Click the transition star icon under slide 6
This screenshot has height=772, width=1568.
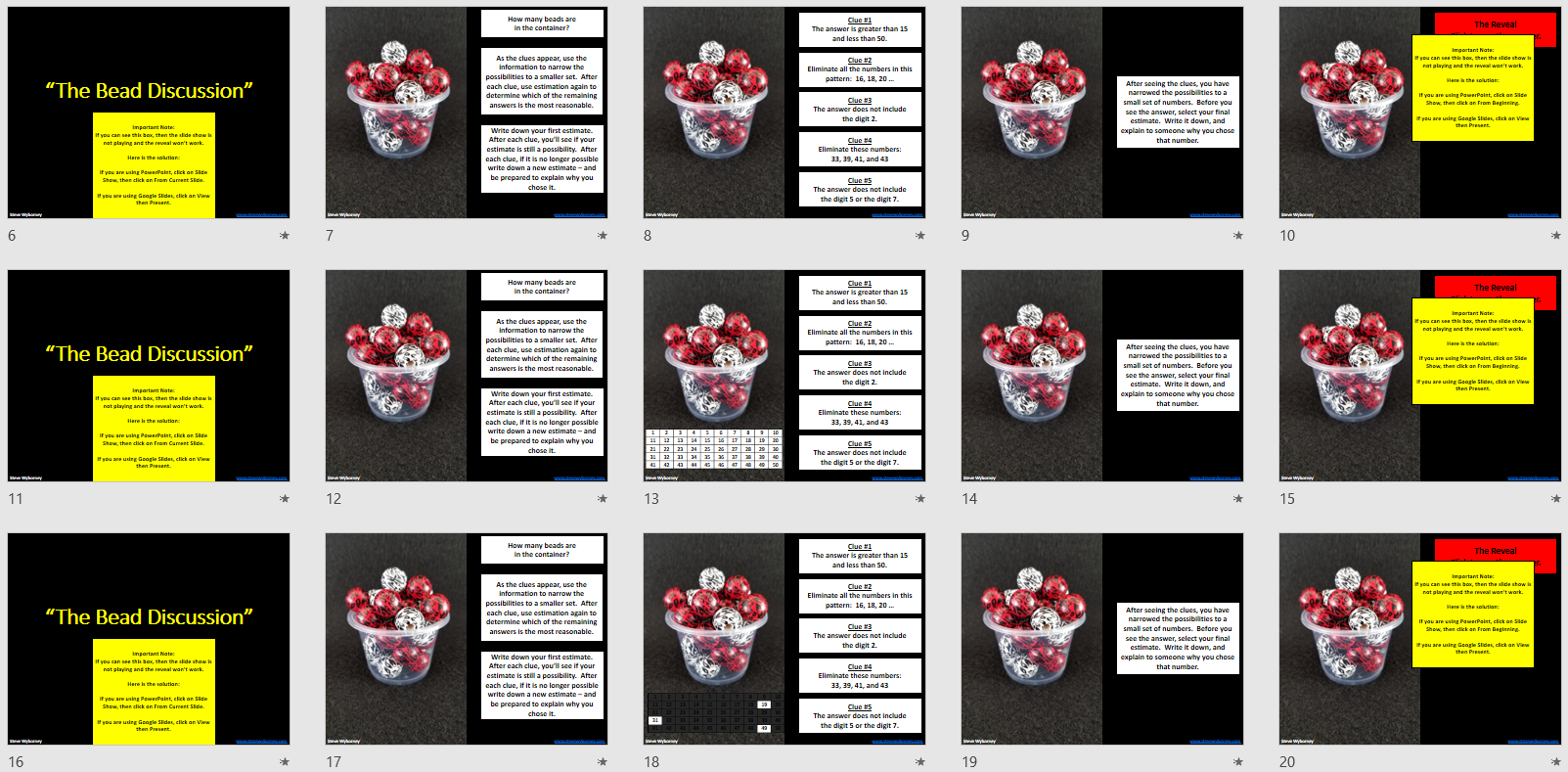tap(285, 236)
